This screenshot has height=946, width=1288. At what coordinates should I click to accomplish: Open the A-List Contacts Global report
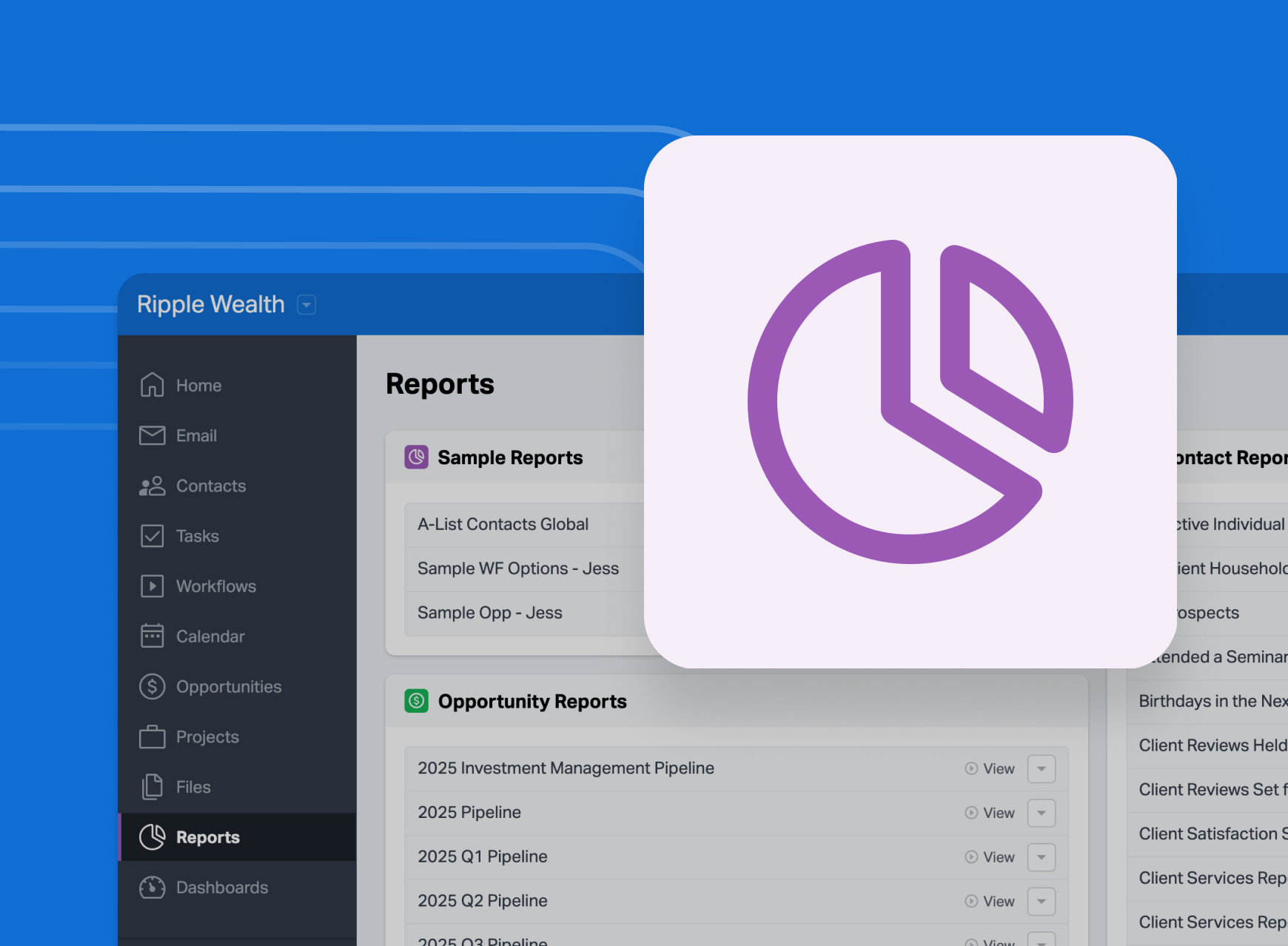(x=503, y=524)
